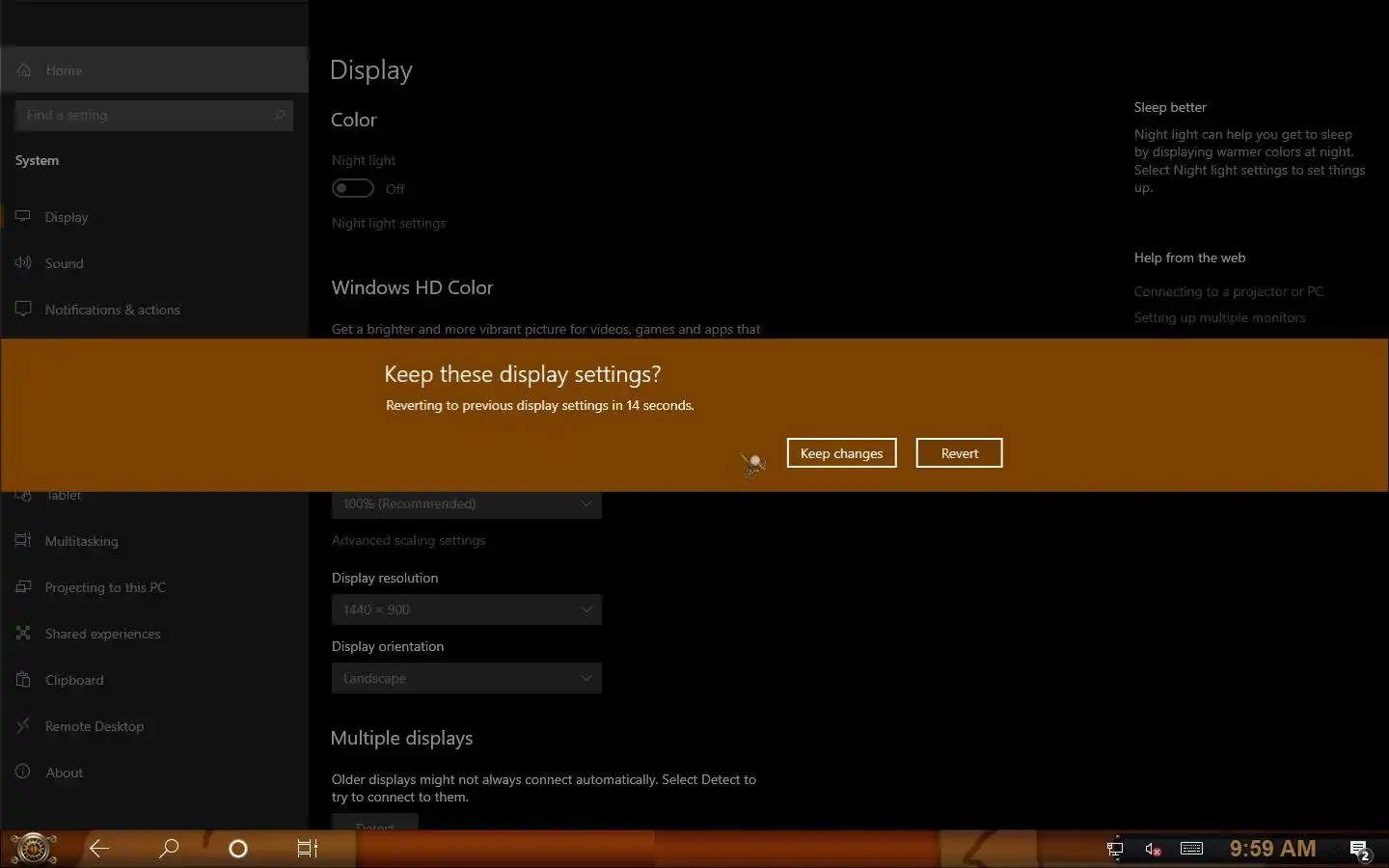Click the 9:59 AM clock
The height and width of the screenshot is (868, 1389).
coord(1272,849)
